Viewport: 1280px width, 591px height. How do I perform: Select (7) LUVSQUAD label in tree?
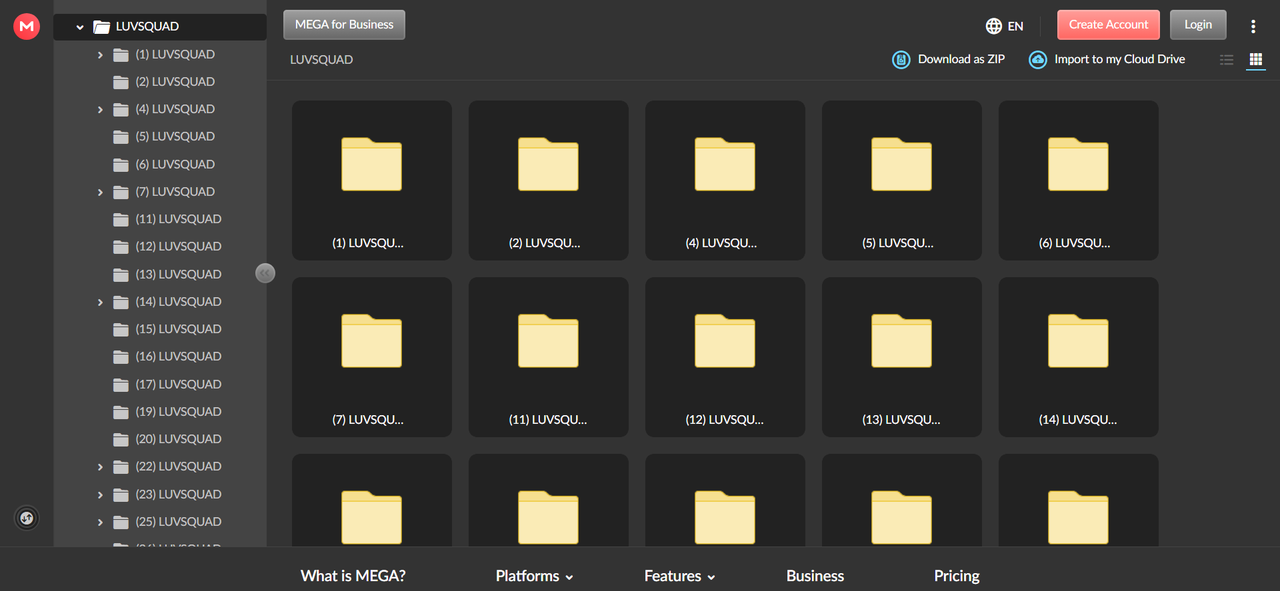175,192
